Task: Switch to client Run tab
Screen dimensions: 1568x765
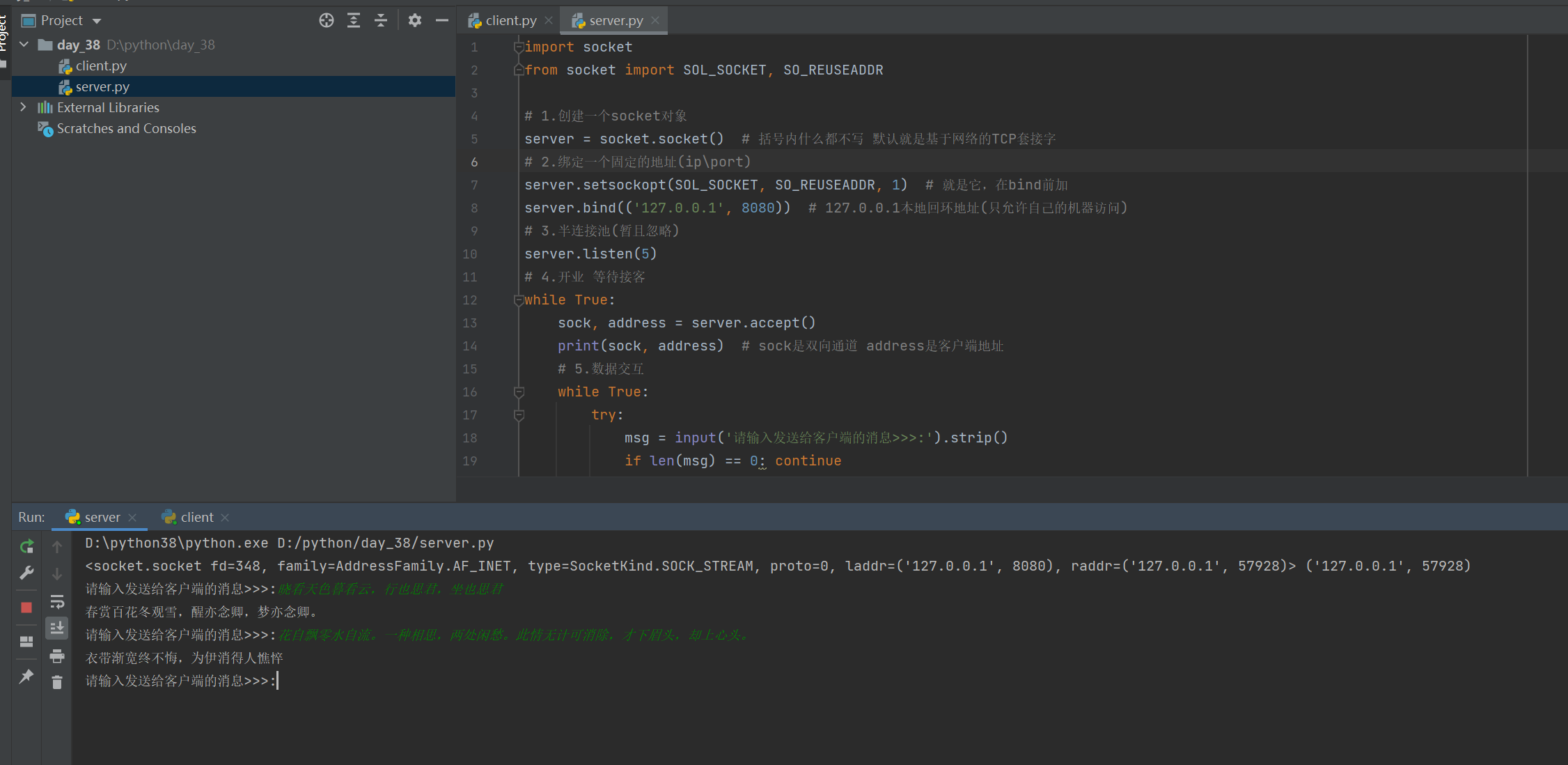Action: (x=196, y=517)
